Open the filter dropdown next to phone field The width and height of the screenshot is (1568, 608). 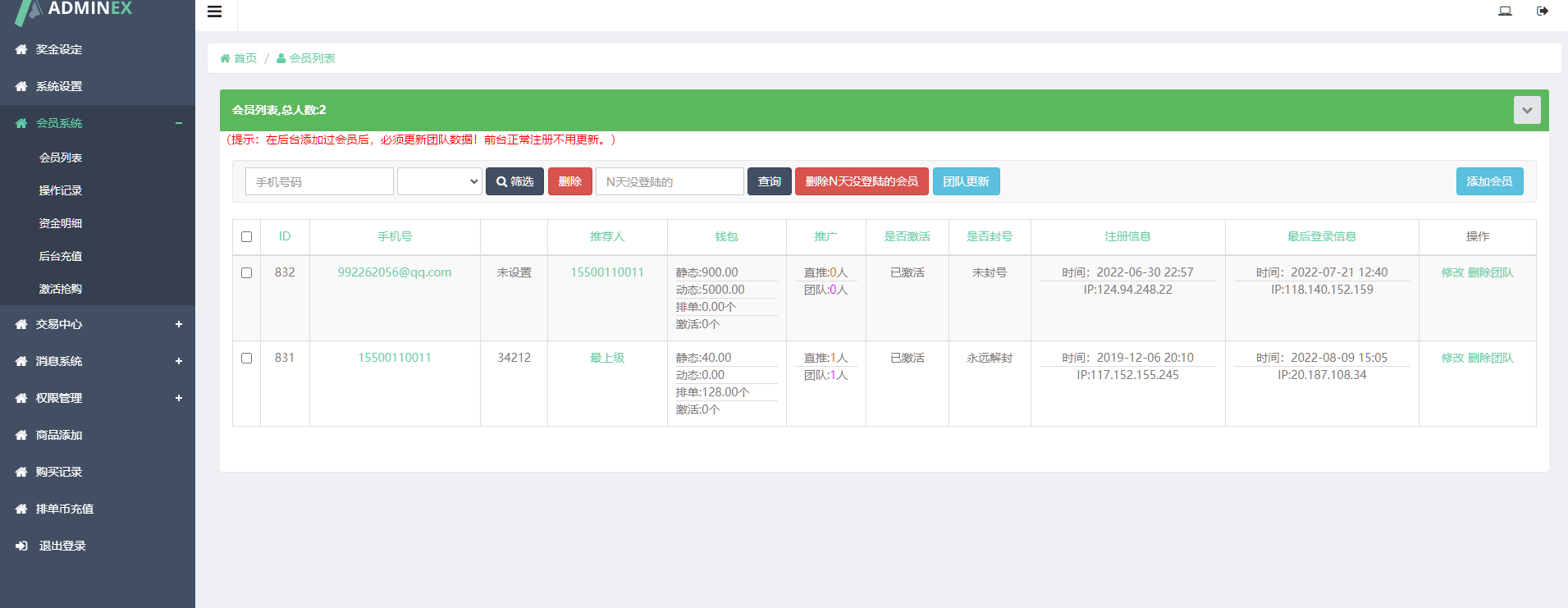point(439,181)
